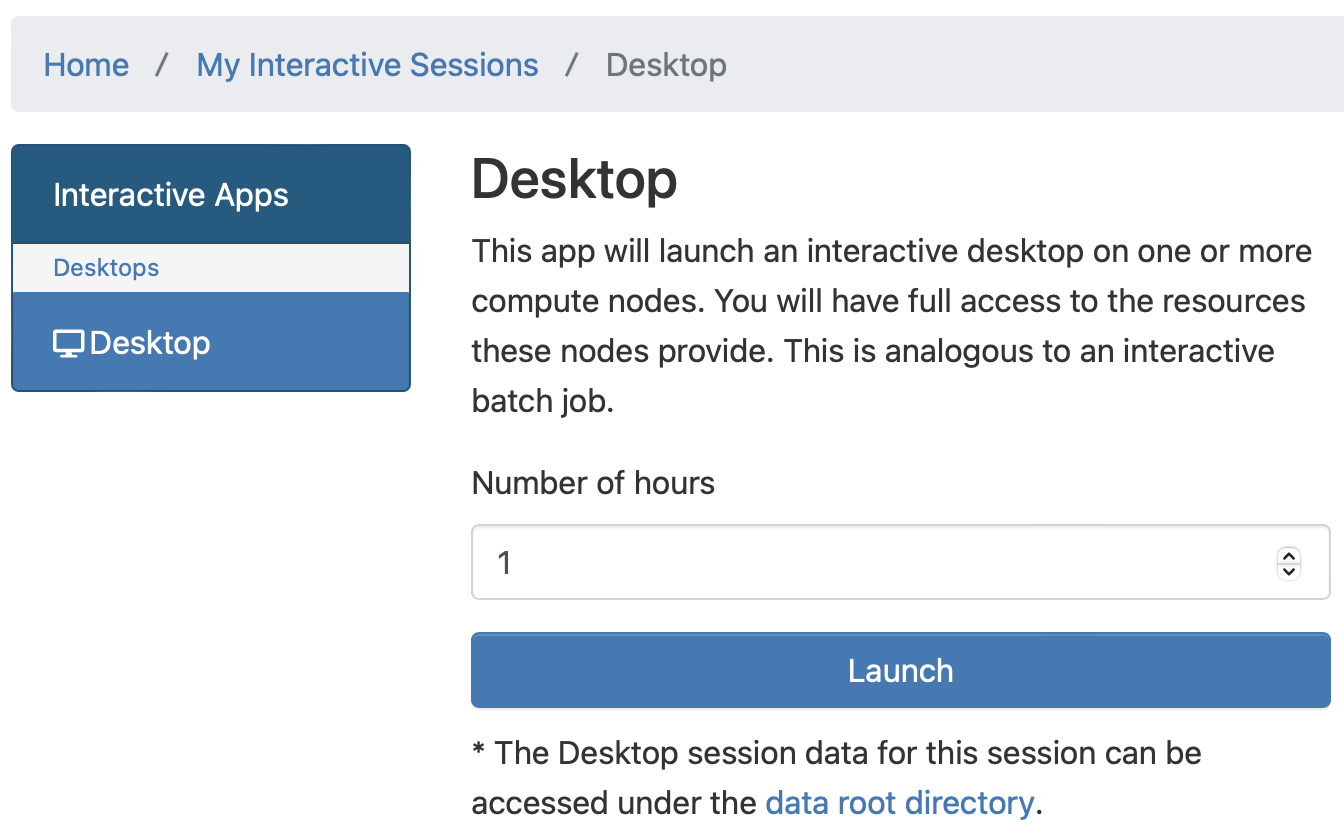Click the monitor icon beside Desktop in sidebar
Viewport: 1344px width, 836px height.
tap(69, 344)
